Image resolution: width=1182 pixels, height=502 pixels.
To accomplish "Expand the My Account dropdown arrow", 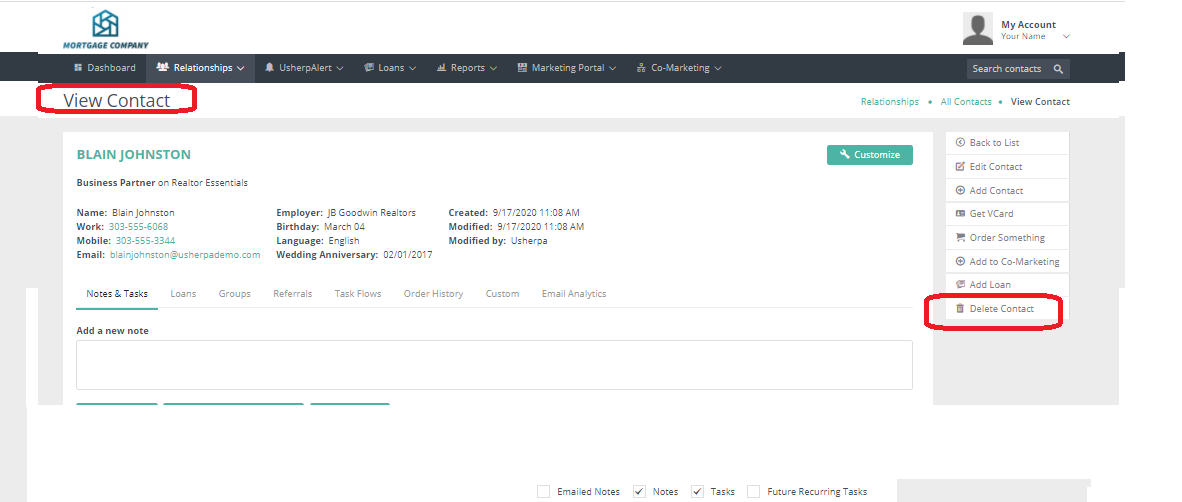I will click(x=1066, y=37).
